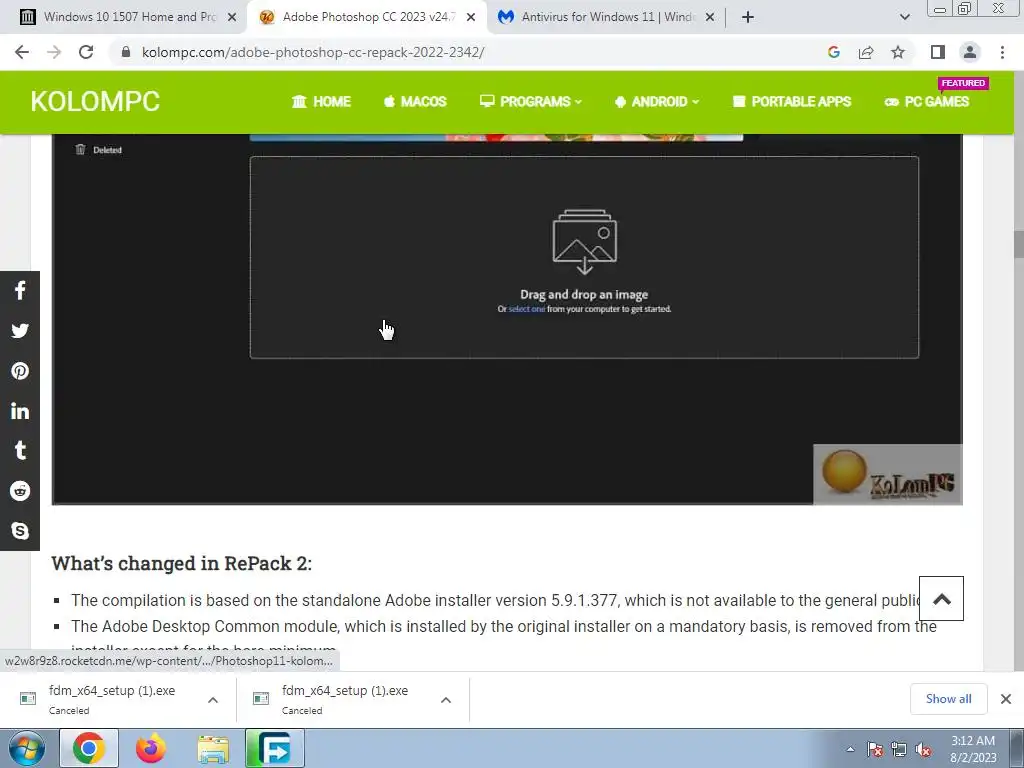Click the network tray icon

pos(899,750)
